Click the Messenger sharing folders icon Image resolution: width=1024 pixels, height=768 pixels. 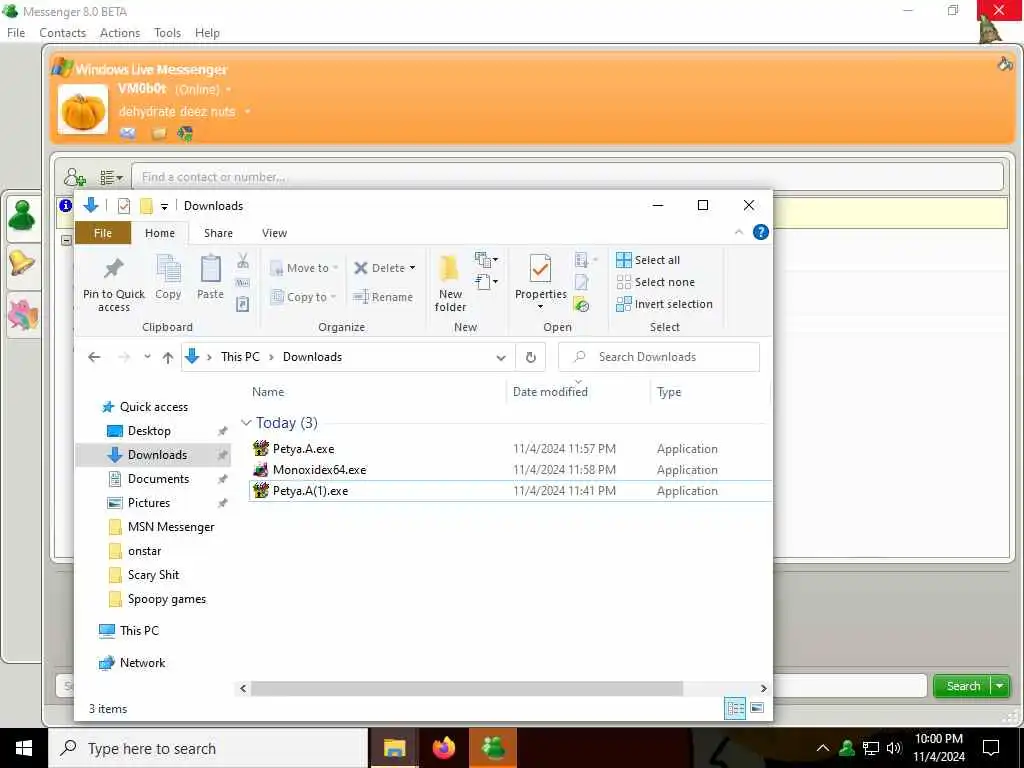pos(159,134)
